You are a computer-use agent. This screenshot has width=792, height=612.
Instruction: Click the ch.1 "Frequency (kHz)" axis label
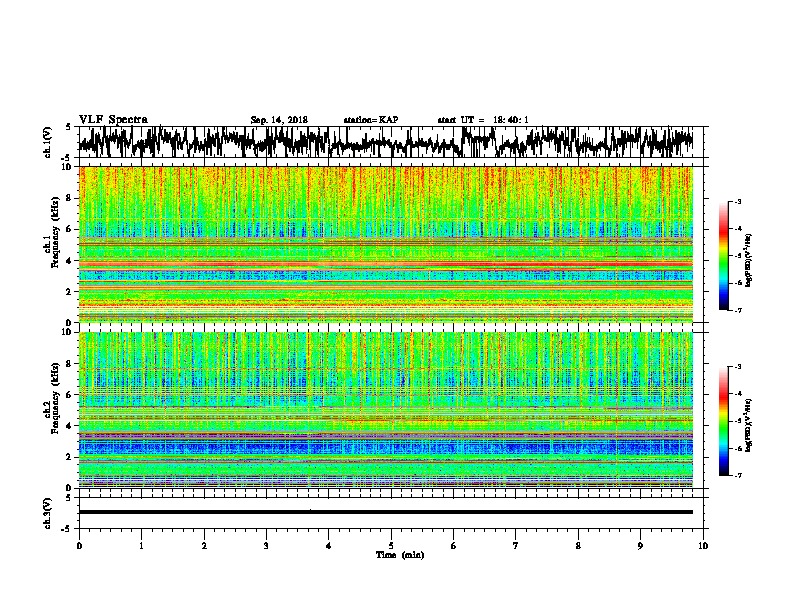[55, 233]
